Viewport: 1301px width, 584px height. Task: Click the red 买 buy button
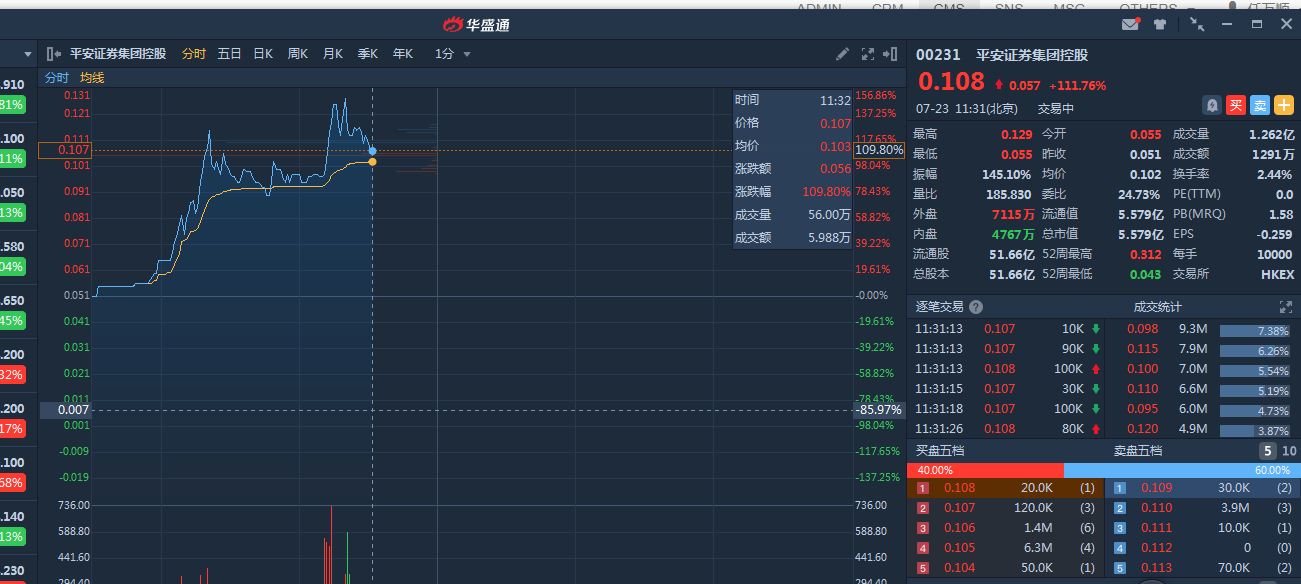[1236, 105]
